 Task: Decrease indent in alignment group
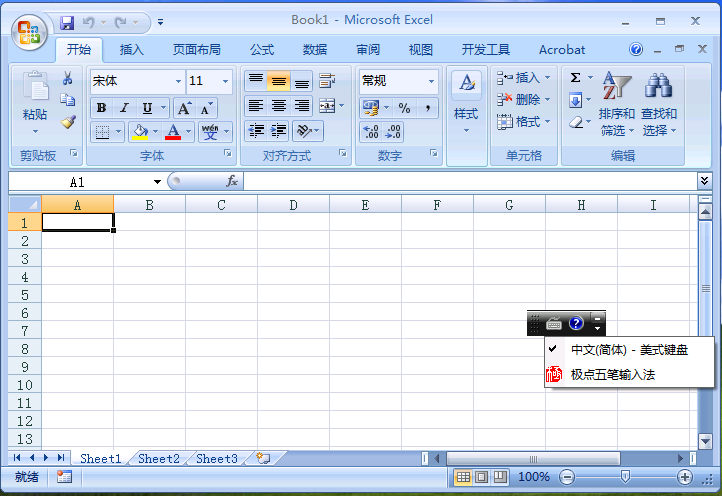coord(256,131)
